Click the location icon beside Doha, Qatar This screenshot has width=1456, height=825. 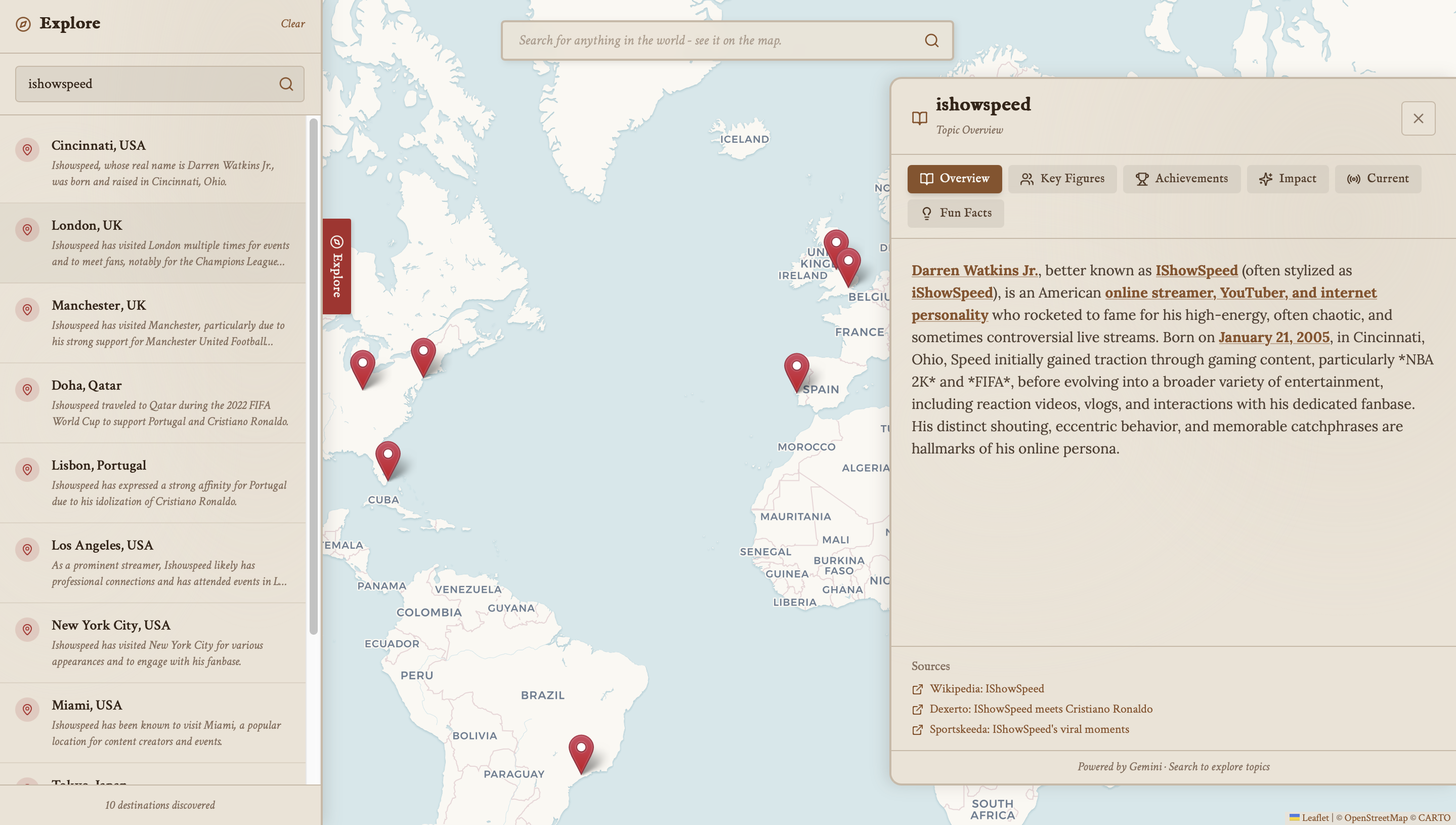pyautogui.click(x=27, y=389)
